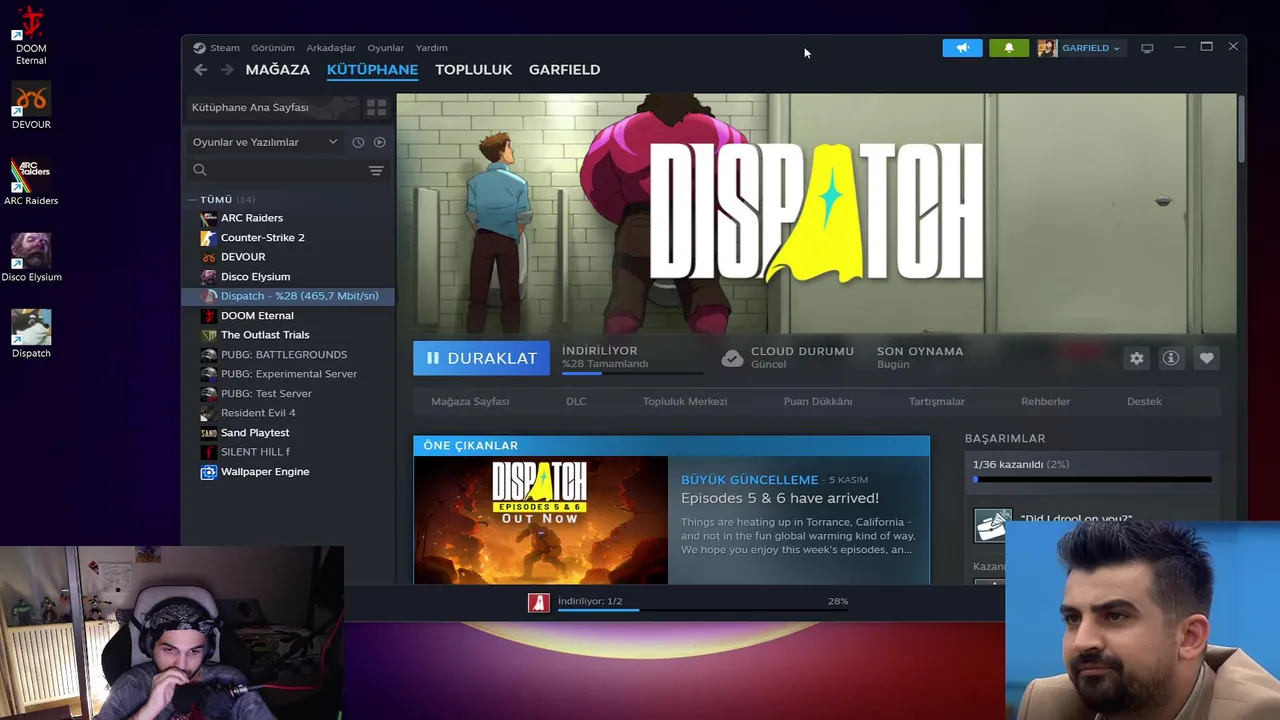Click Counter-Strike 2 icon in library list
The height and width of the screenshot is (720, 1280).
pos(208,238)
